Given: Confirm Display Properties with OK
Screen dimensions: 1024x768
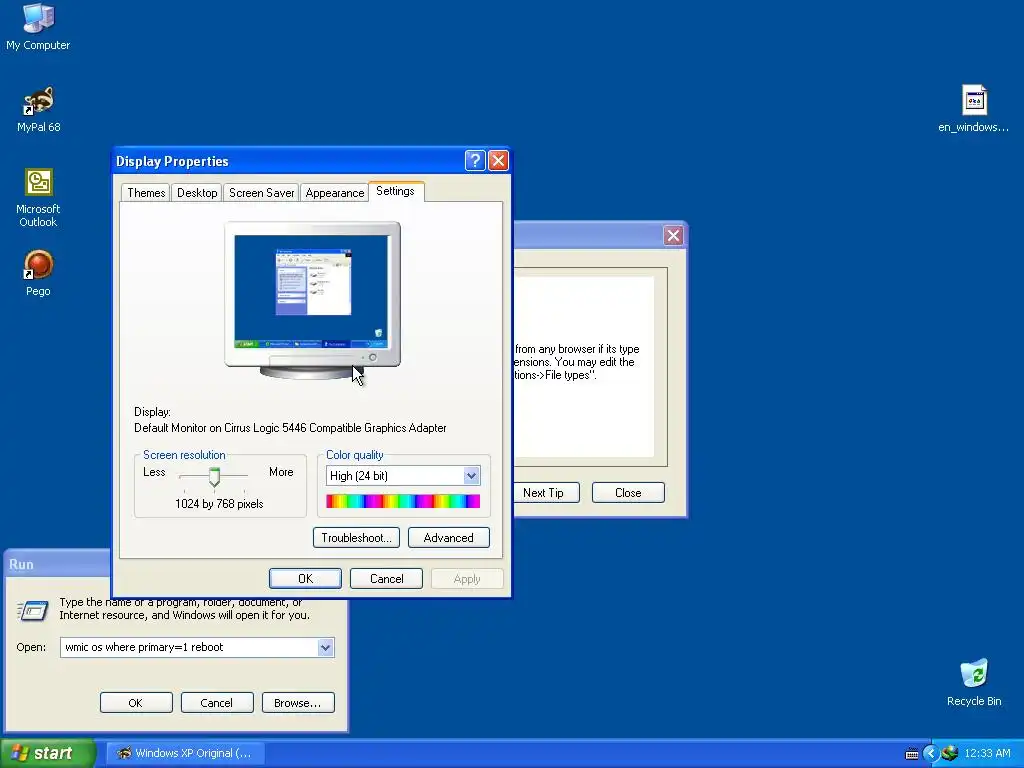Looking at the screenshot, I should [x=305, y=579].
